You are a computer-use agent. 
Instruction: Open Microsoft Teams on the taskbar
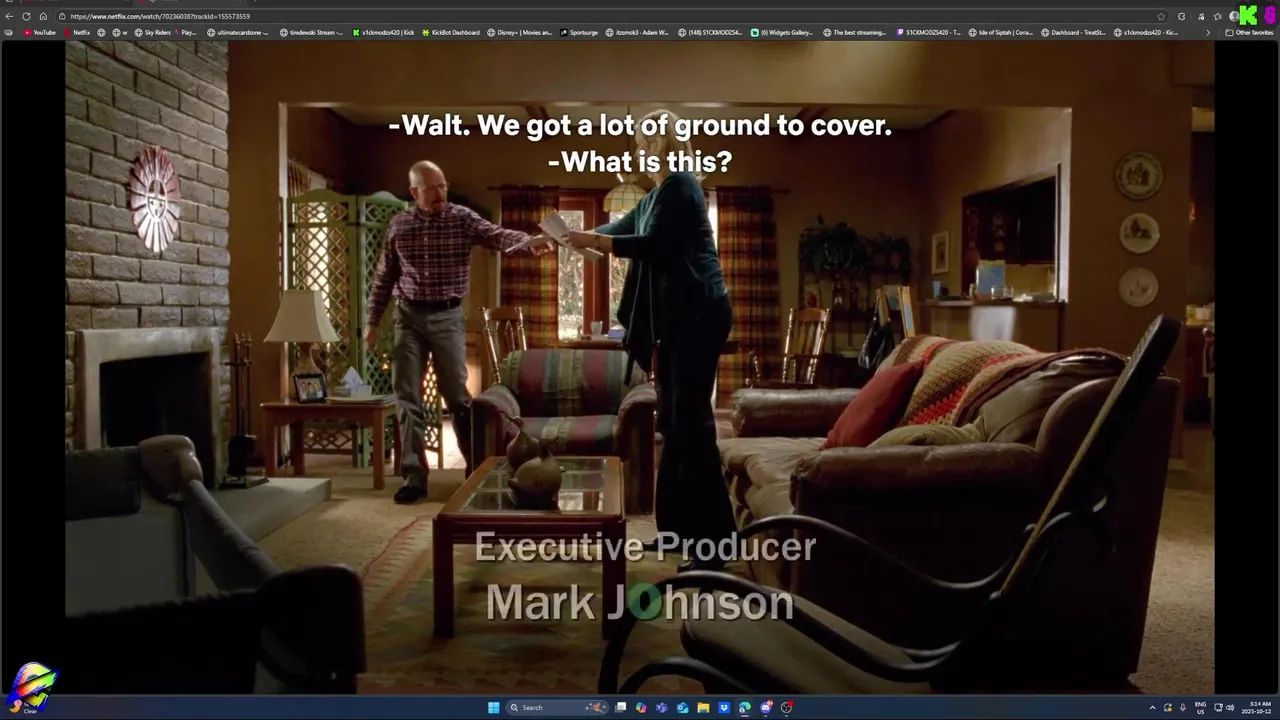pyautogui.click(x=662, y=707)
